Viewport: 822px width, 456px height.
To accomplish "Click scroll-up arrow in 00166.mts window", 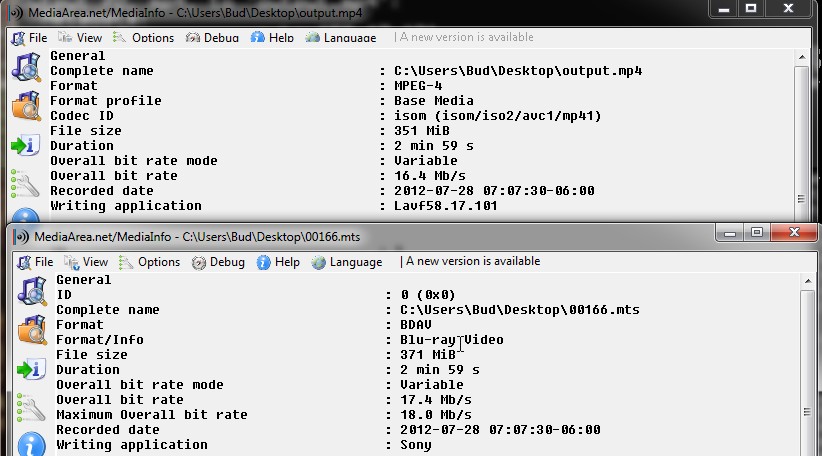I will [808, 281].
